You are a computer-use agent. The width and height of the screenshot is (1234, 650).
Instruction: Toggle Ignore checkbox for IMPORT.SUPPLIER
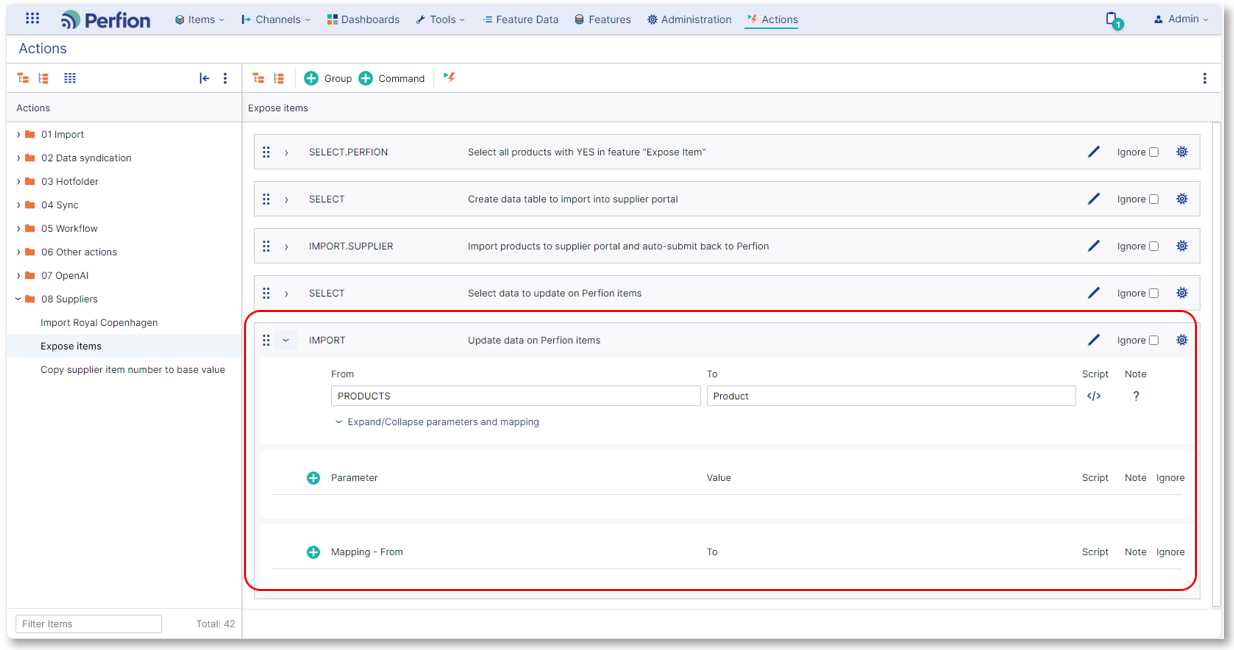(x=1153, y=246)
